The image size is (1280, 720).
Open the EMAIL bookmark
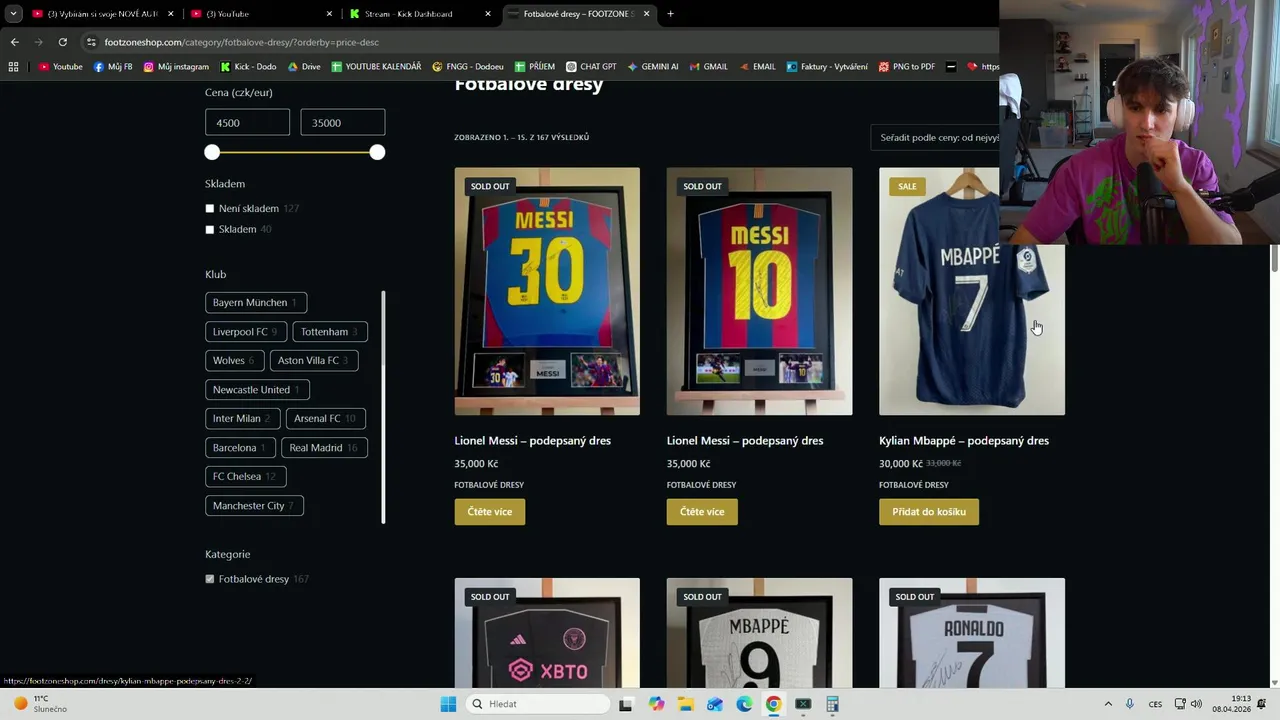(x=757, y=67)
